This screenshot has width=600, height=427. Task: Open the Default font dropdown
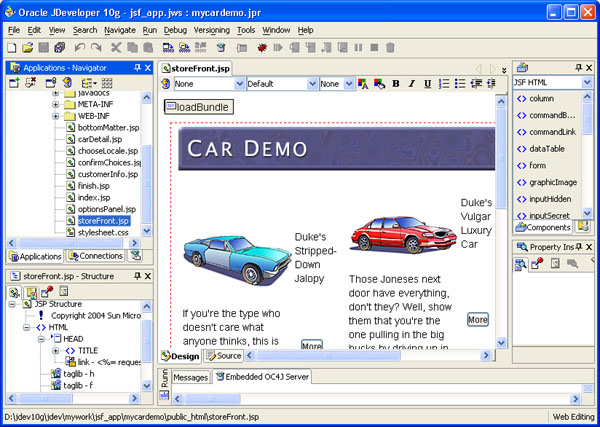(313, 84)
